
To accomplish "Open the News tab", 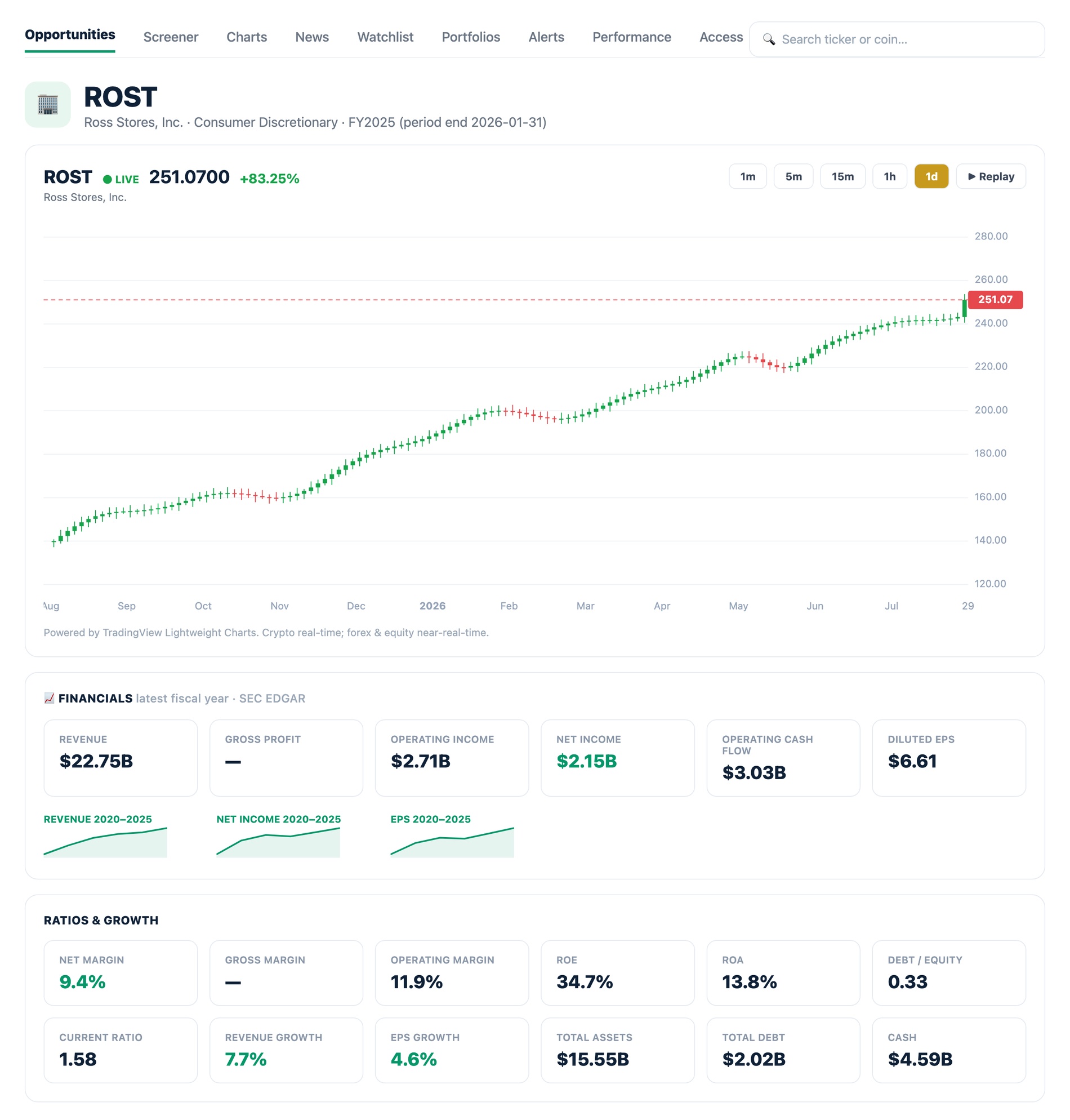I will pyautogui.click(x=312, y=37).
